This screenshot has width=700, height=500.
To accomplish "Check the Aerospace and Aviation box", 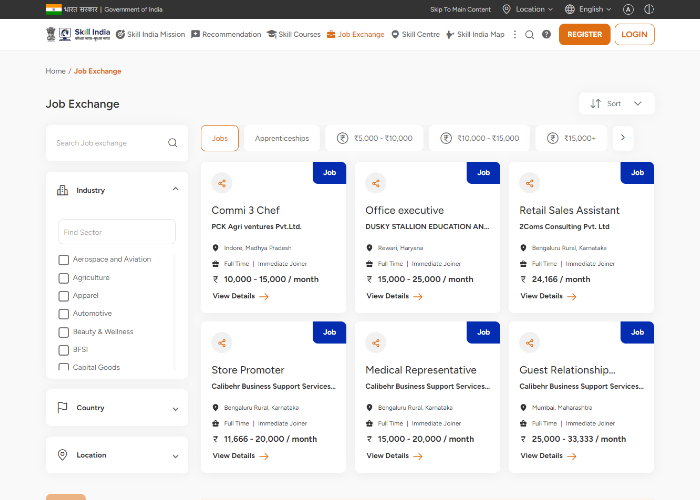I will [64, 260].
